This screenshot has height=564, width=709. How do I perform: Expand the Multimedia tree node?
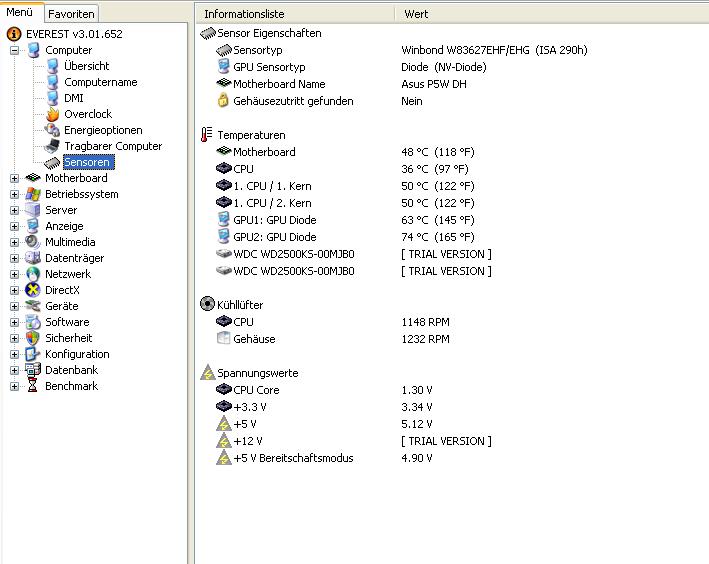pyautogui.click(x=14, y=242)
